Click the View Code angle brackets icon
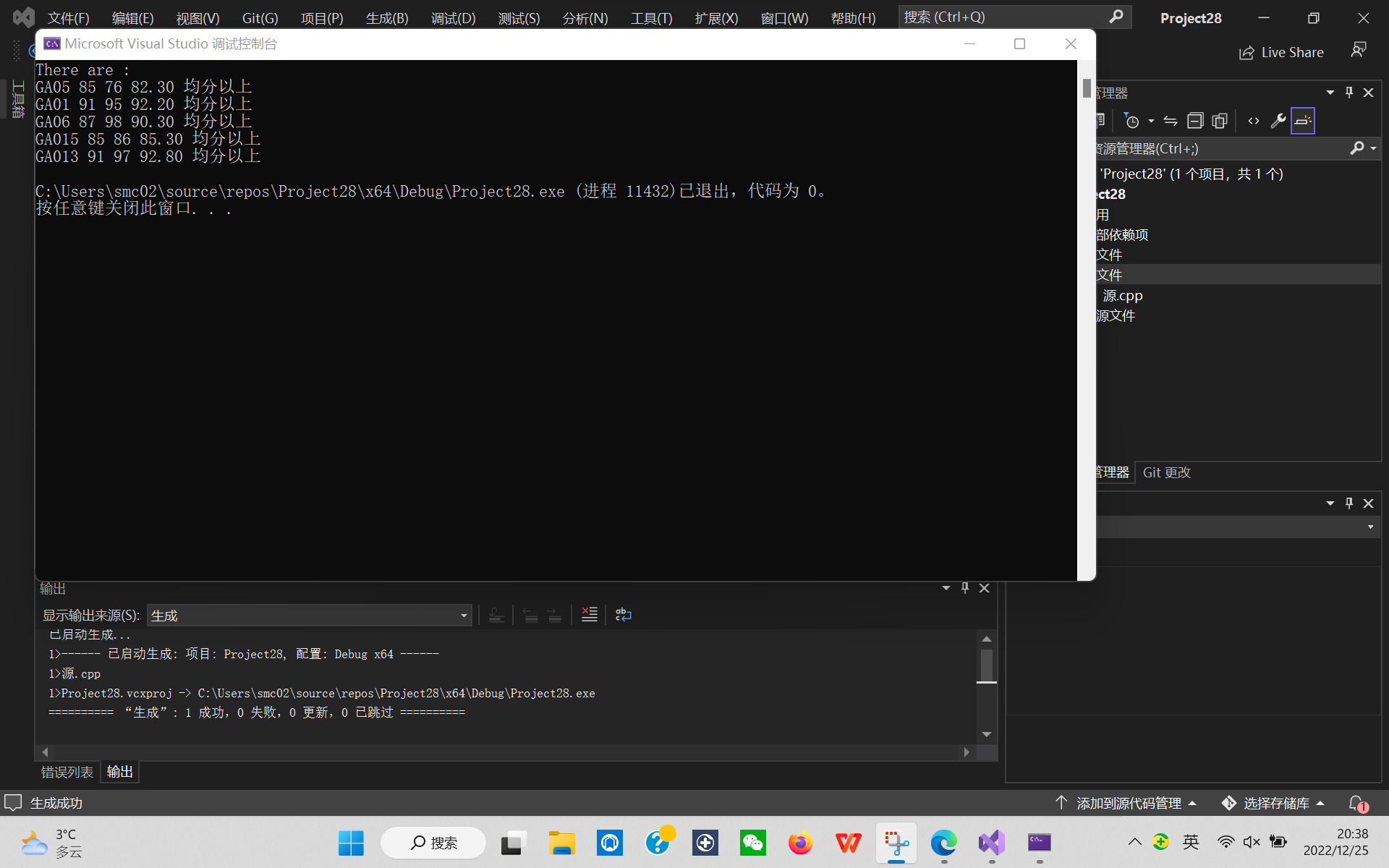The image size is (1389, 868). (x=1254, y=121)
